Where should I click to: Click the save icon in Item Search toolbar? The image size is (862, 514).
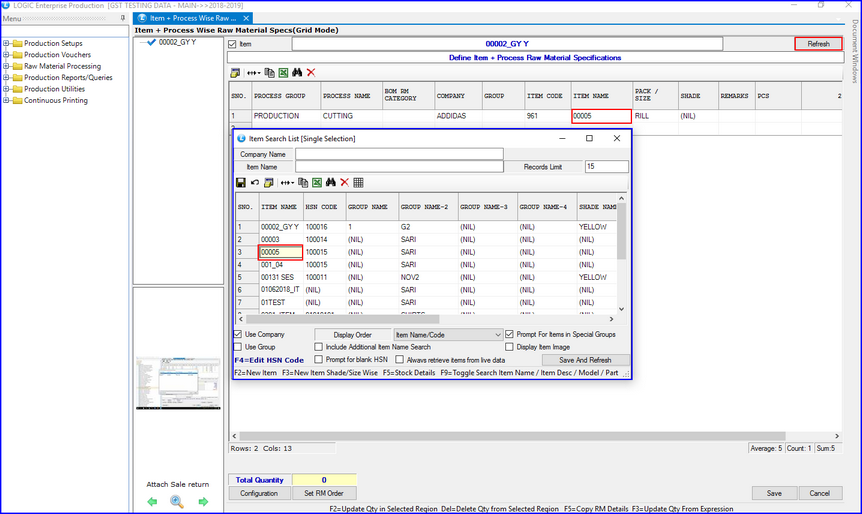240,183
